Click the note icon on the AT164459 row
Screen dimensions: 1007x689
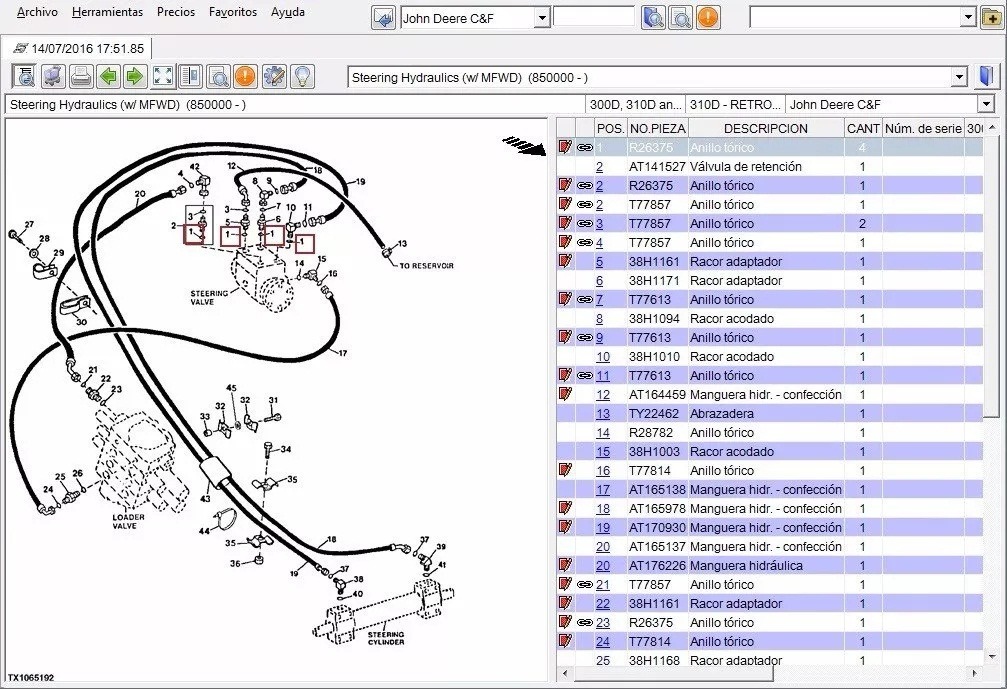[x=565, y=394]
